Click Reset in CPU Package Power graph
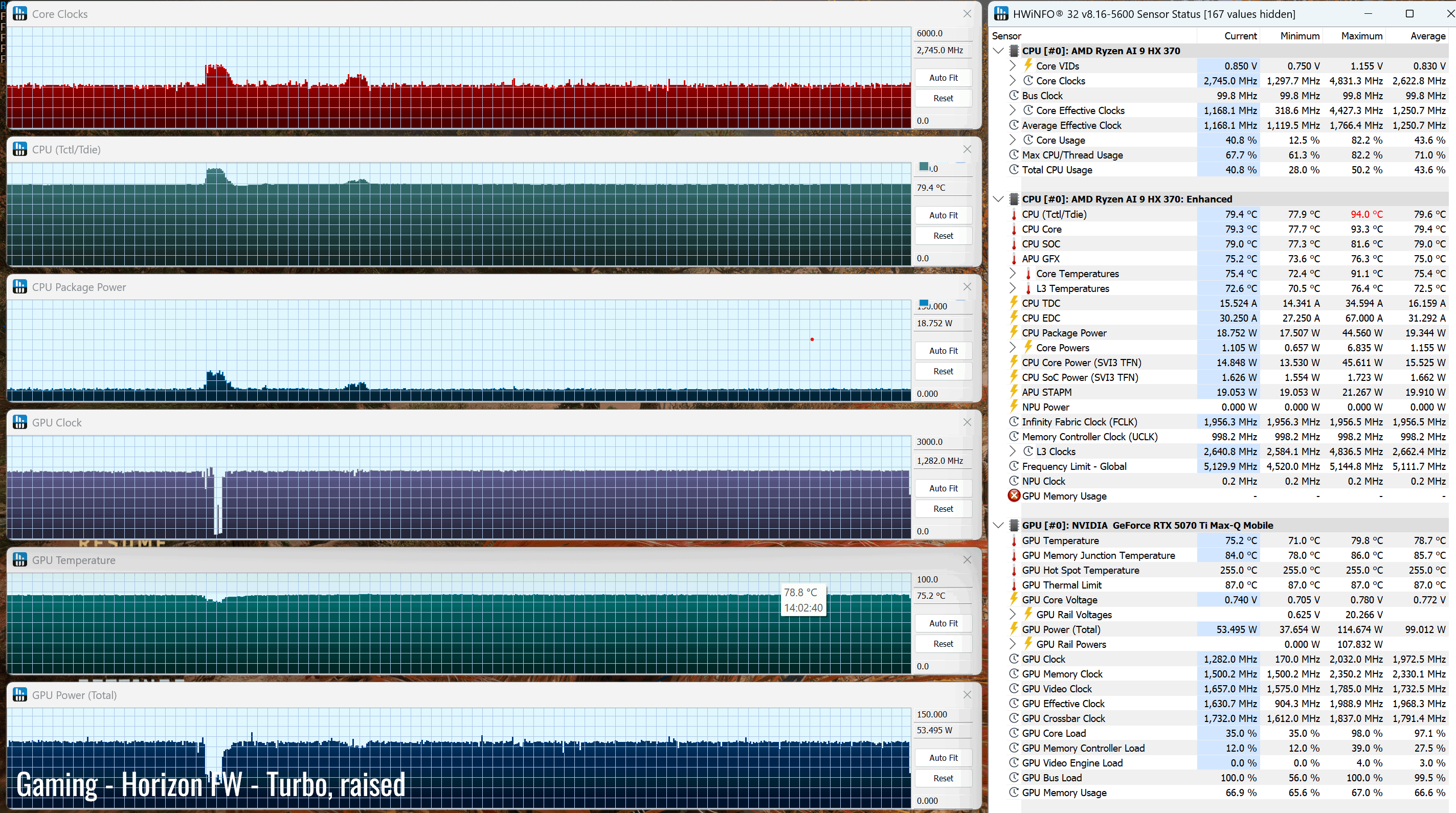1456x813 pixels. click(943, 371)
